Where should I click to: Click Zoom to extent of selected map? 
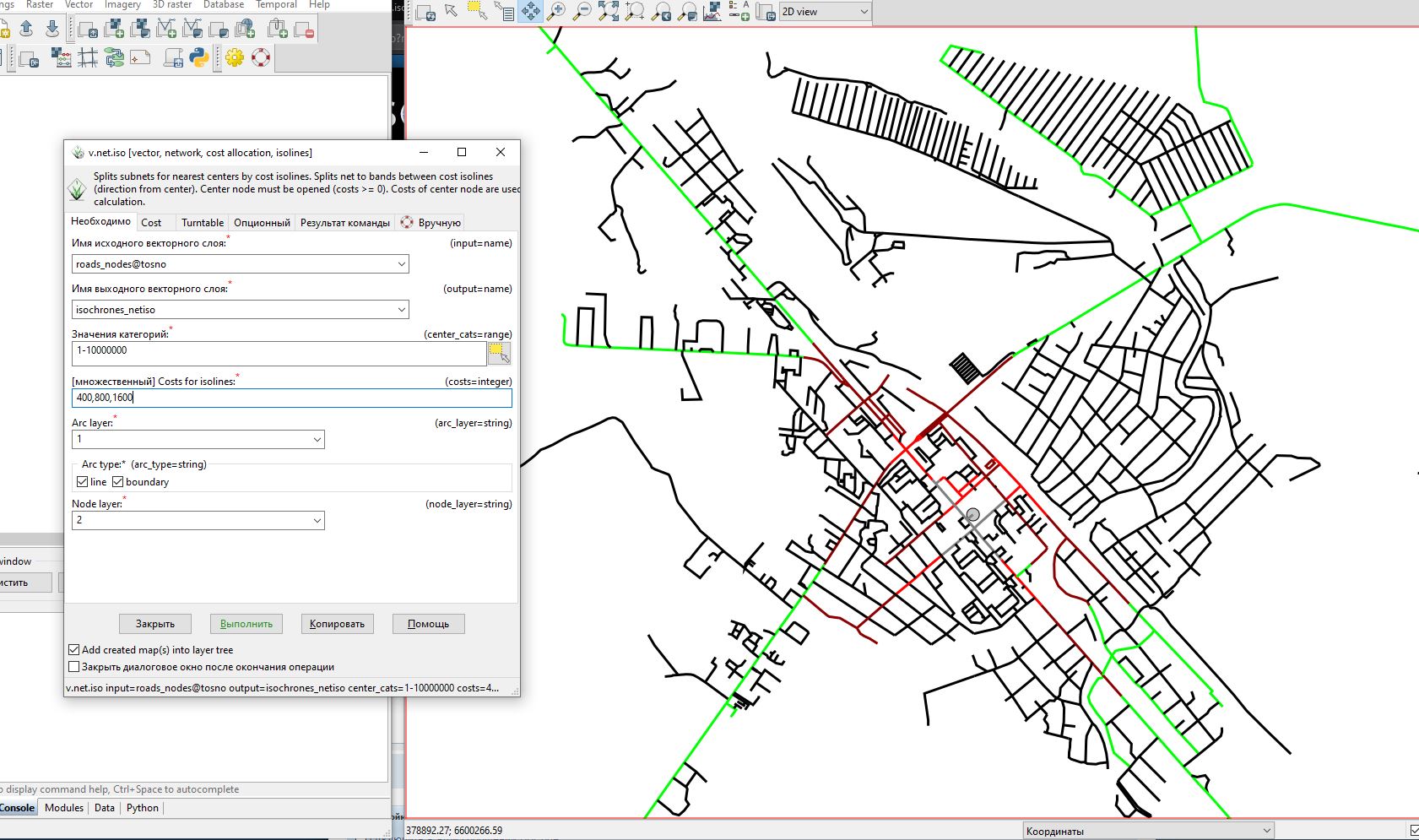click(x=609, y=12)
